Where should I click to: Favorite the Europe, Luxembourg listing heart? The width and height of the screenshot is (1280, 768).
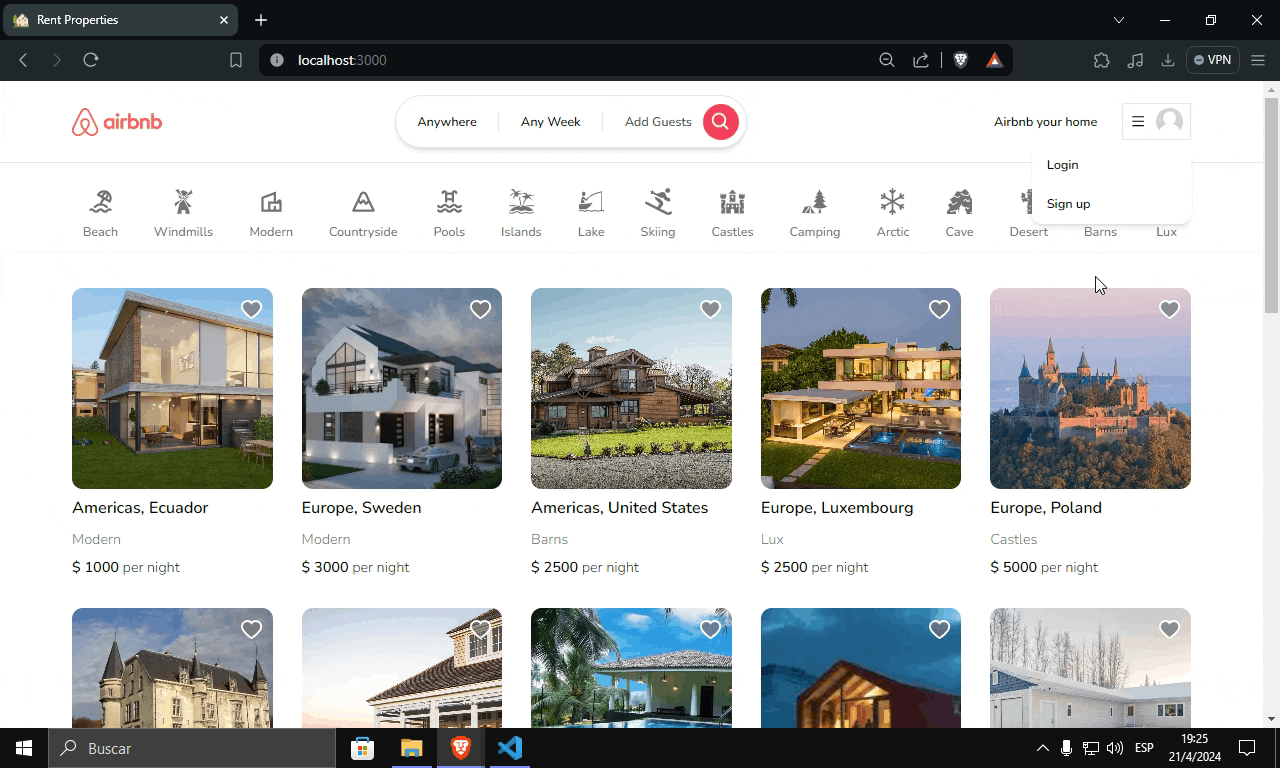939,309
